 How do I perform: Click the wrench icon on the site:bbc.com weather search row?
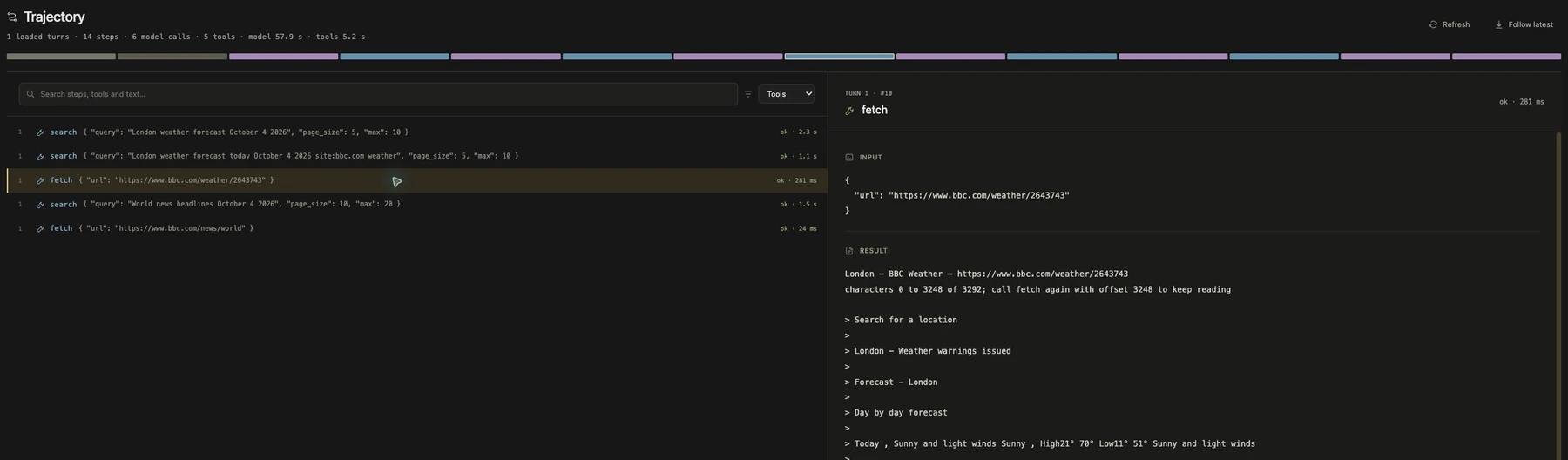click(40, 157)
